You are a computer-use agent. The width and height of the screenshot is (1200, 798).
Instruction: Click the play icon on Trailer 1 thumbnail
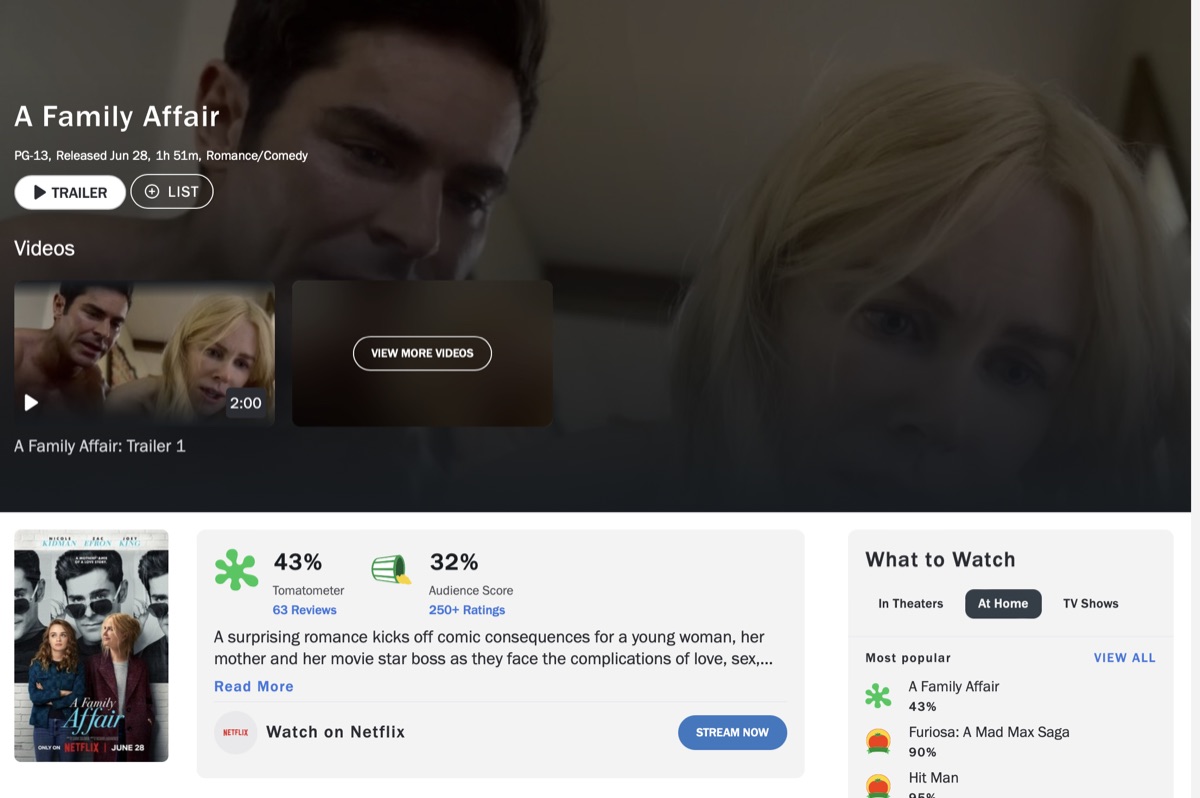[x=31, y=402]
